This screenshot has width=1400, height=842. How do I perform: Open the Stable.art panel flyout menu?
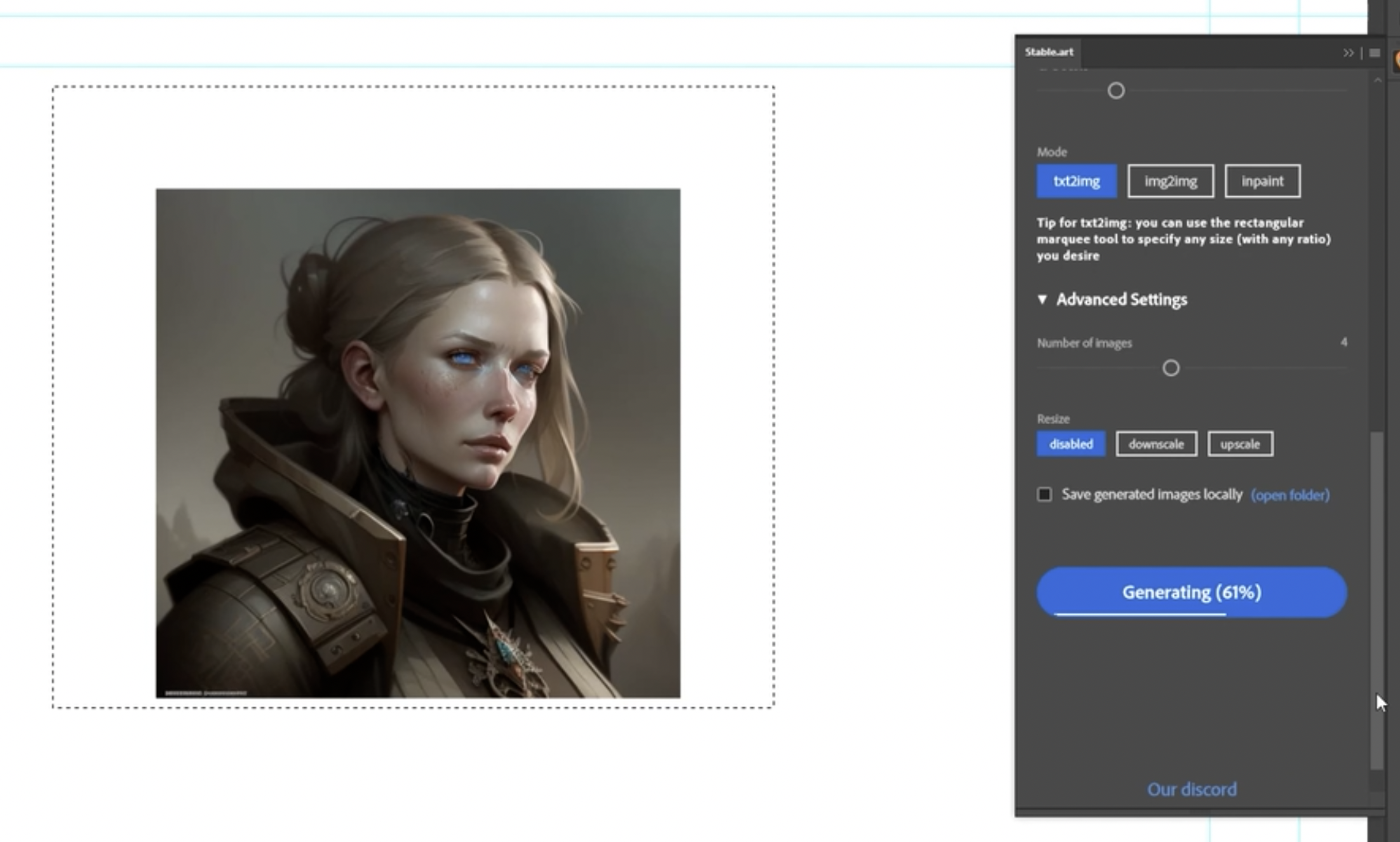point(1375,53)
